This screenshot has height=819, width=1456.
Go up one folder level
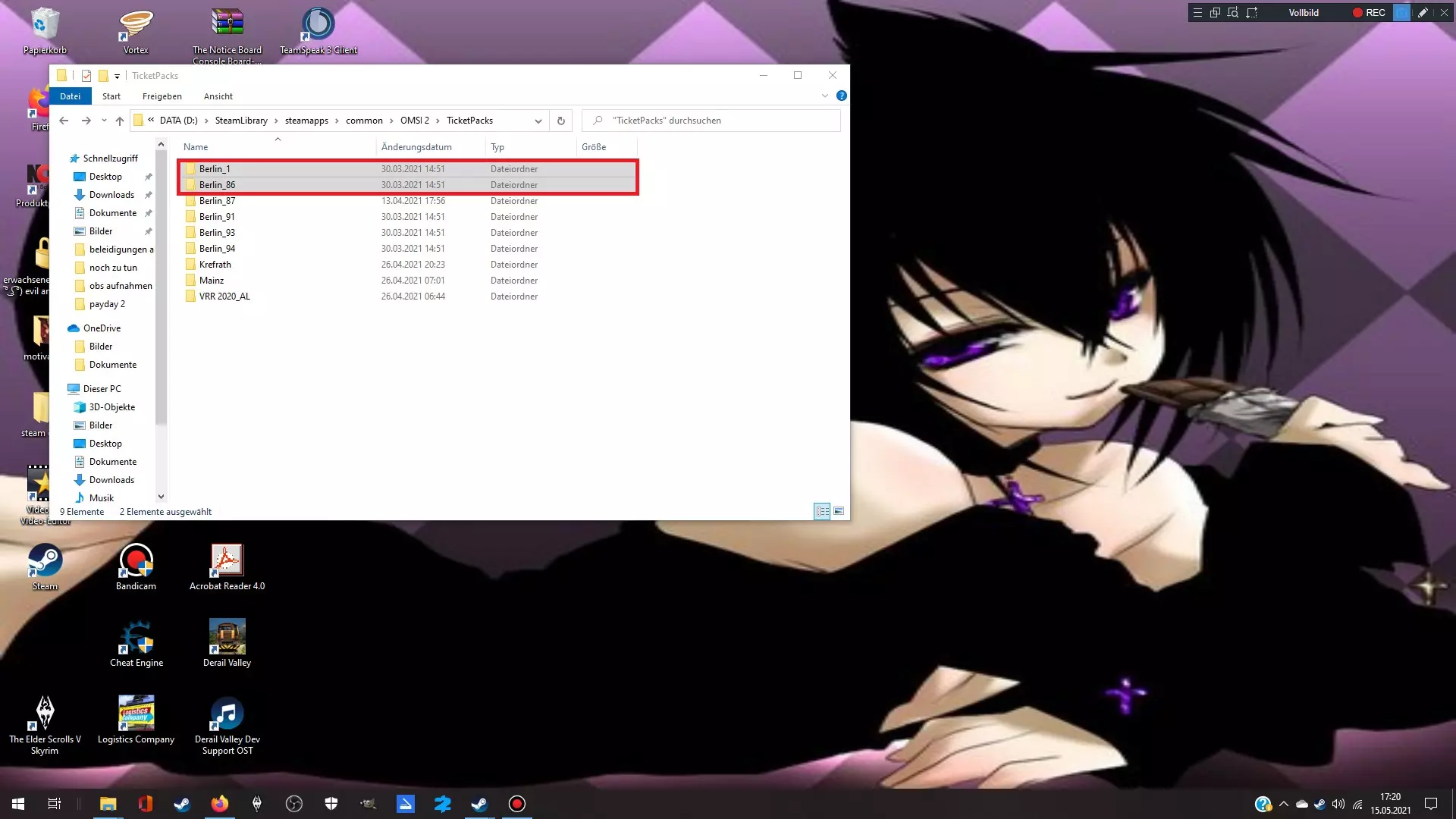coord(120,121)
